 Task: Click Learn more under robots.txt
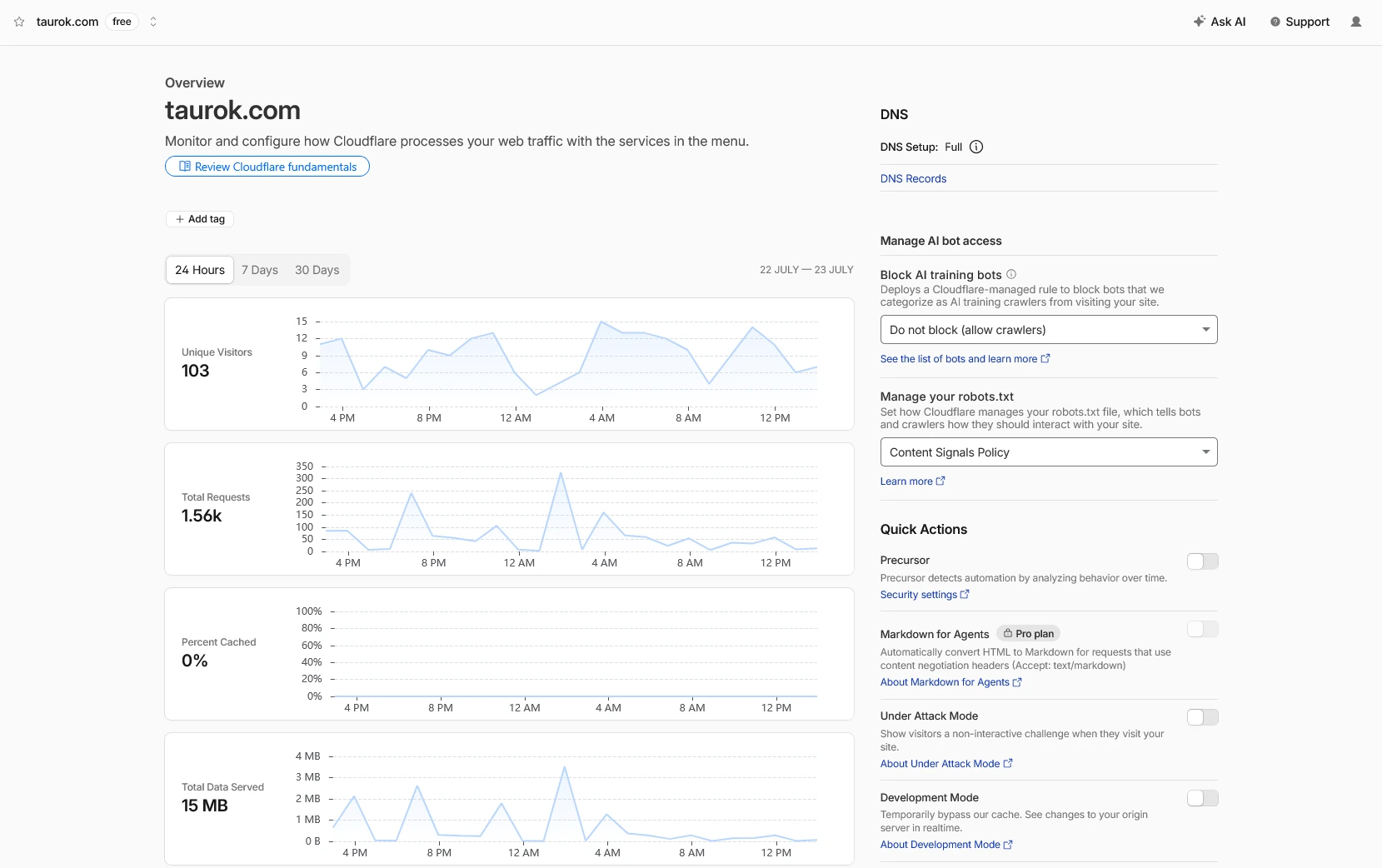tap(913, 481)
